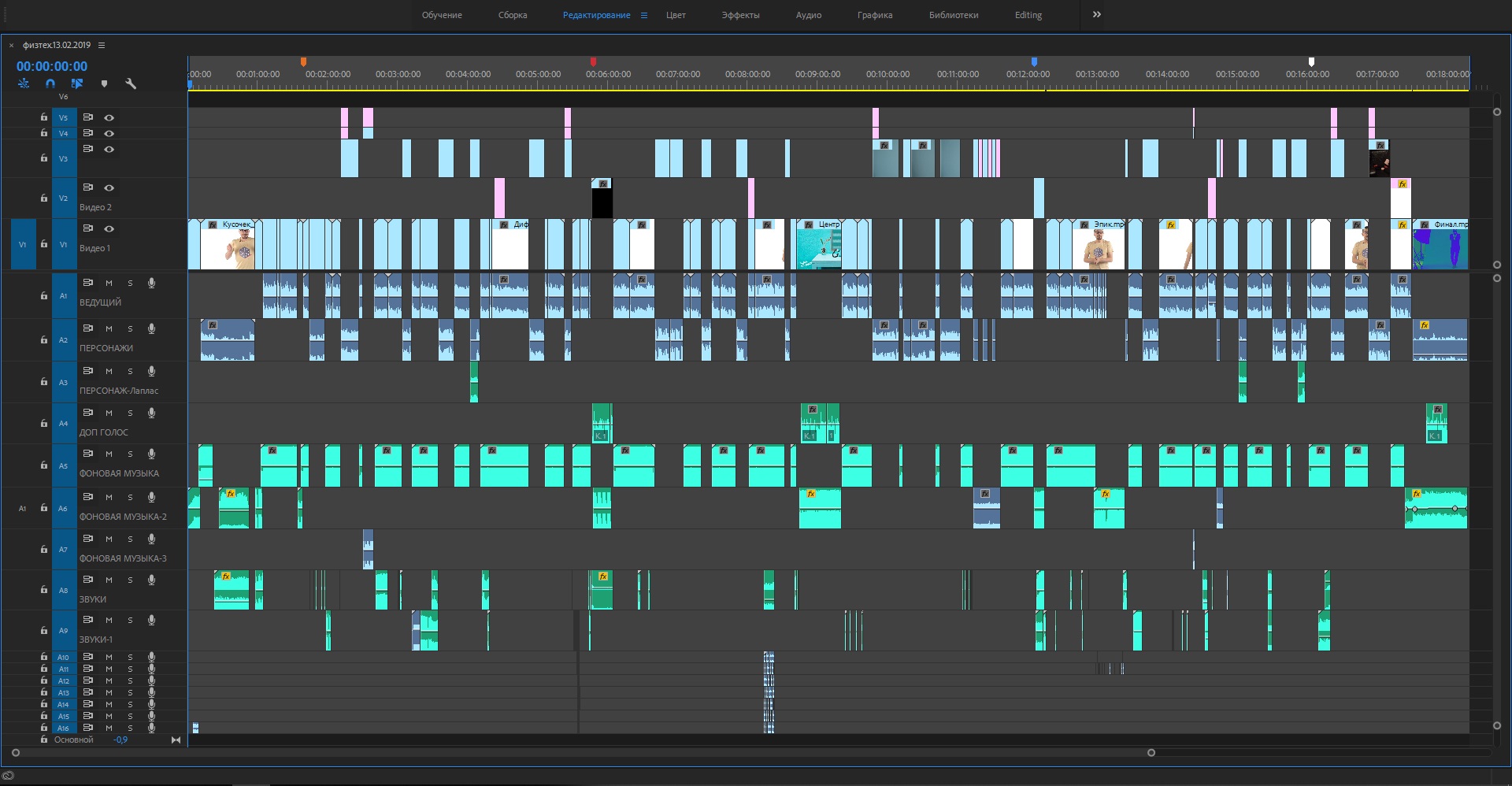Toggle sync lock on A2 ПЕРСОНАЖИ track
This screenshot has width=1512, height=786.
[88, 328]
